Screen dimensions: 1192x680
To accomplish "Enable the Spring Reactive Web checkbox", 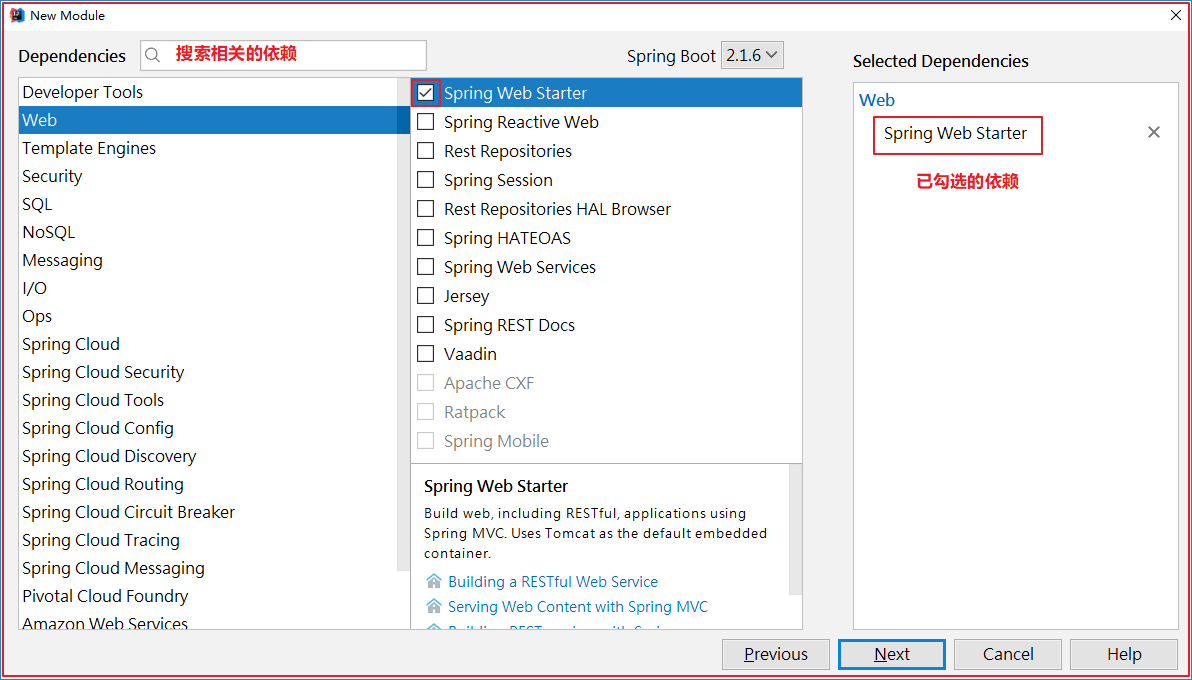I will 426,122.
